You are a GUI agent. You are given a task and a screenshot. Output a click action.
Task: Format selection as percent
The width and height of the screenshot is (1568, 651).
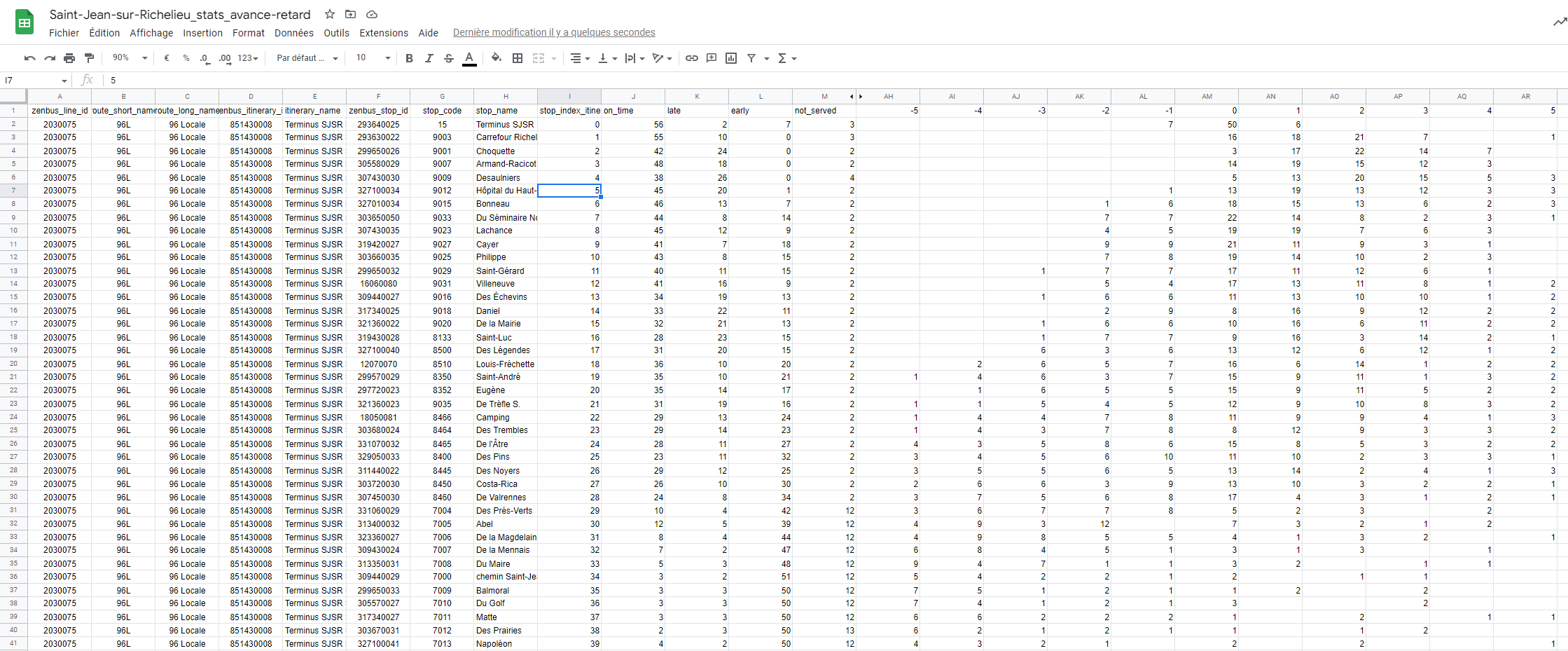(186, 58)
